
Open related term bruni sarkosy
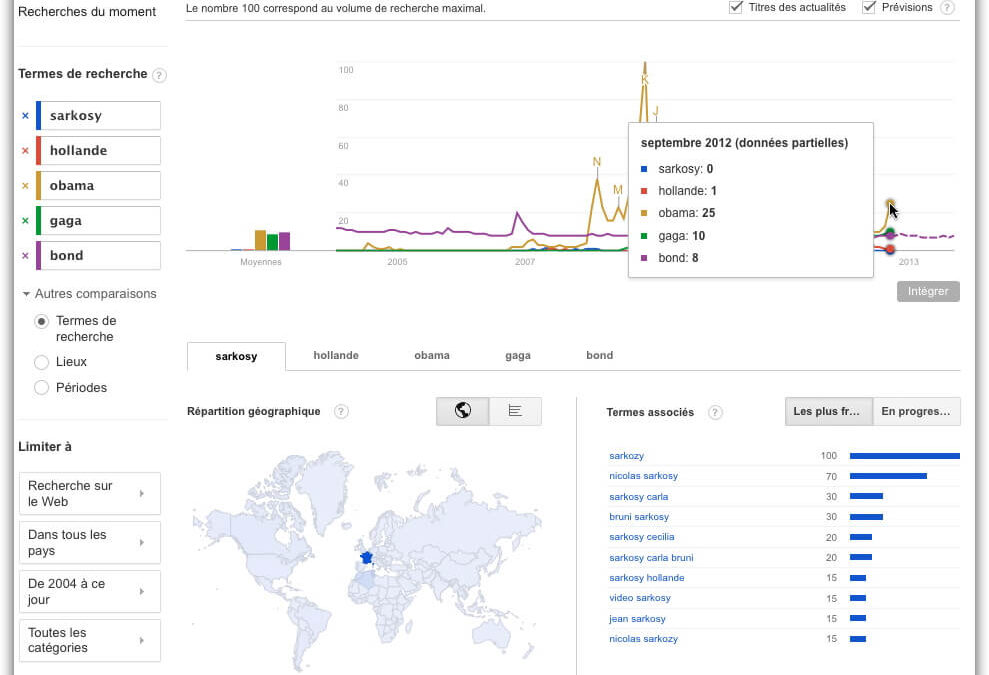point(639,517)
